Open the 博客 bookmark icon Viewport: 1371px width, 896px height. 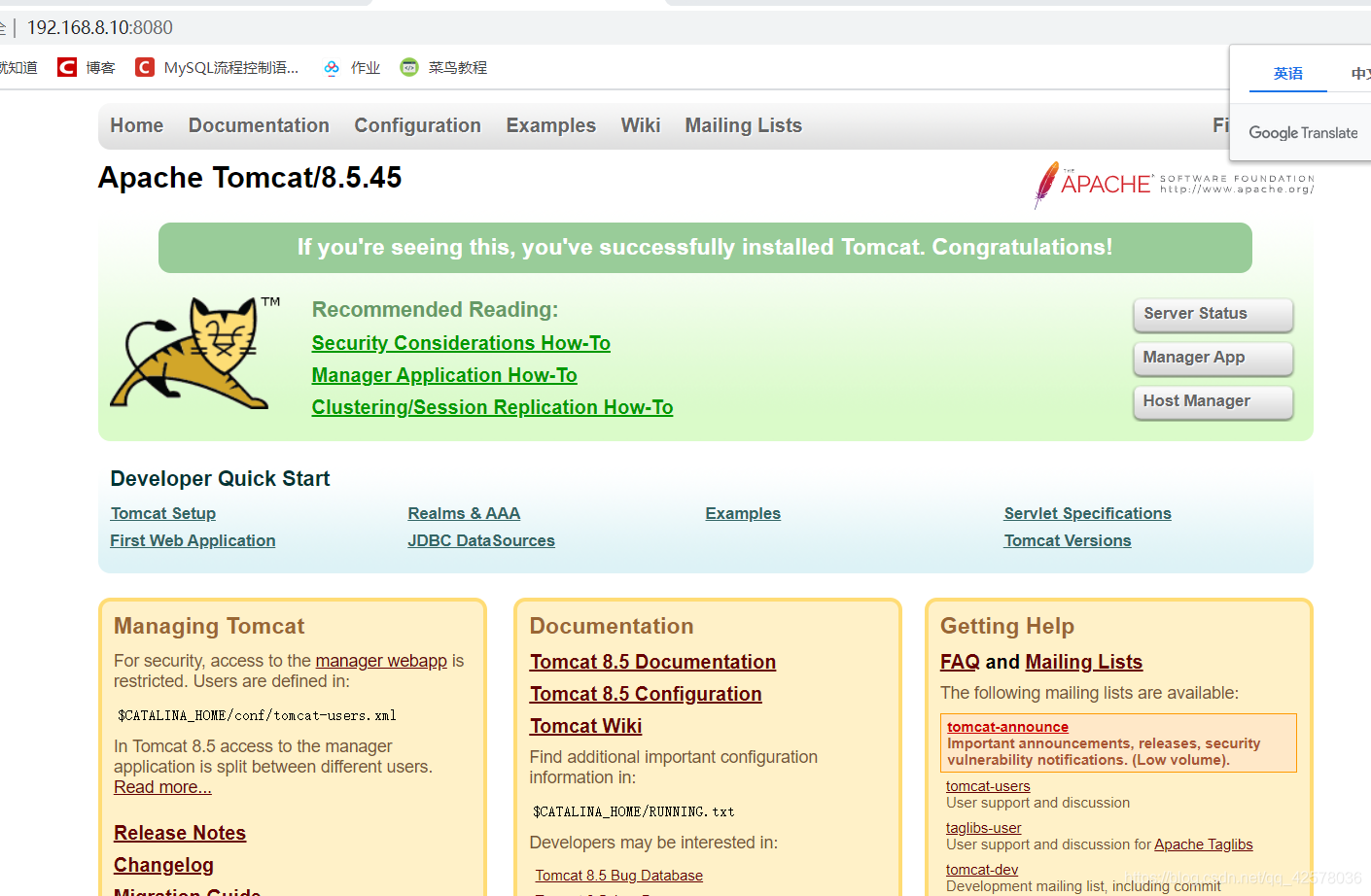pos(67,67)
